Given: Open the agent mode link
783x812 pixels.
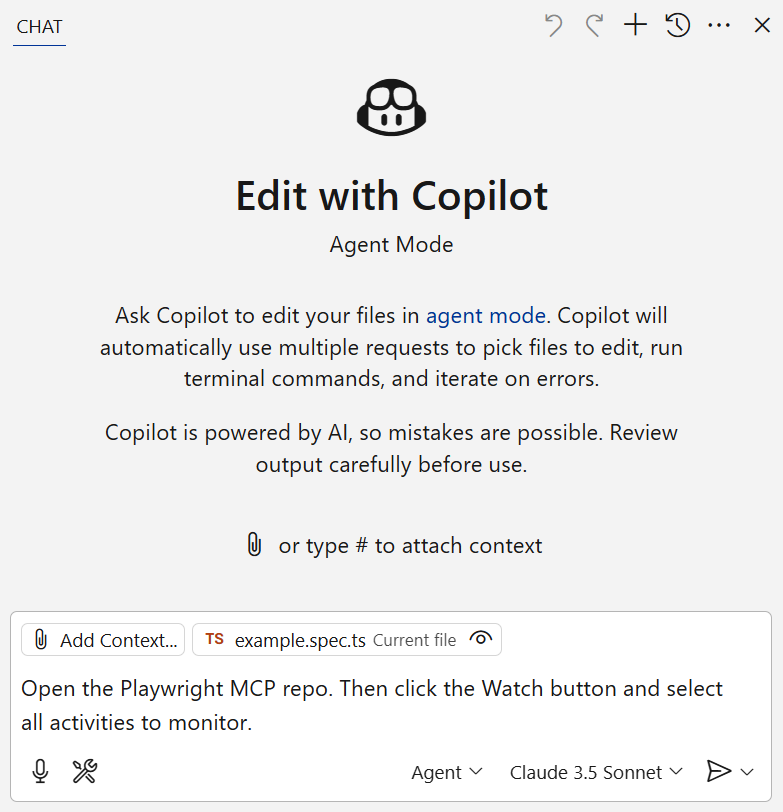Looking at the screenshot, I should coord(486,316).
